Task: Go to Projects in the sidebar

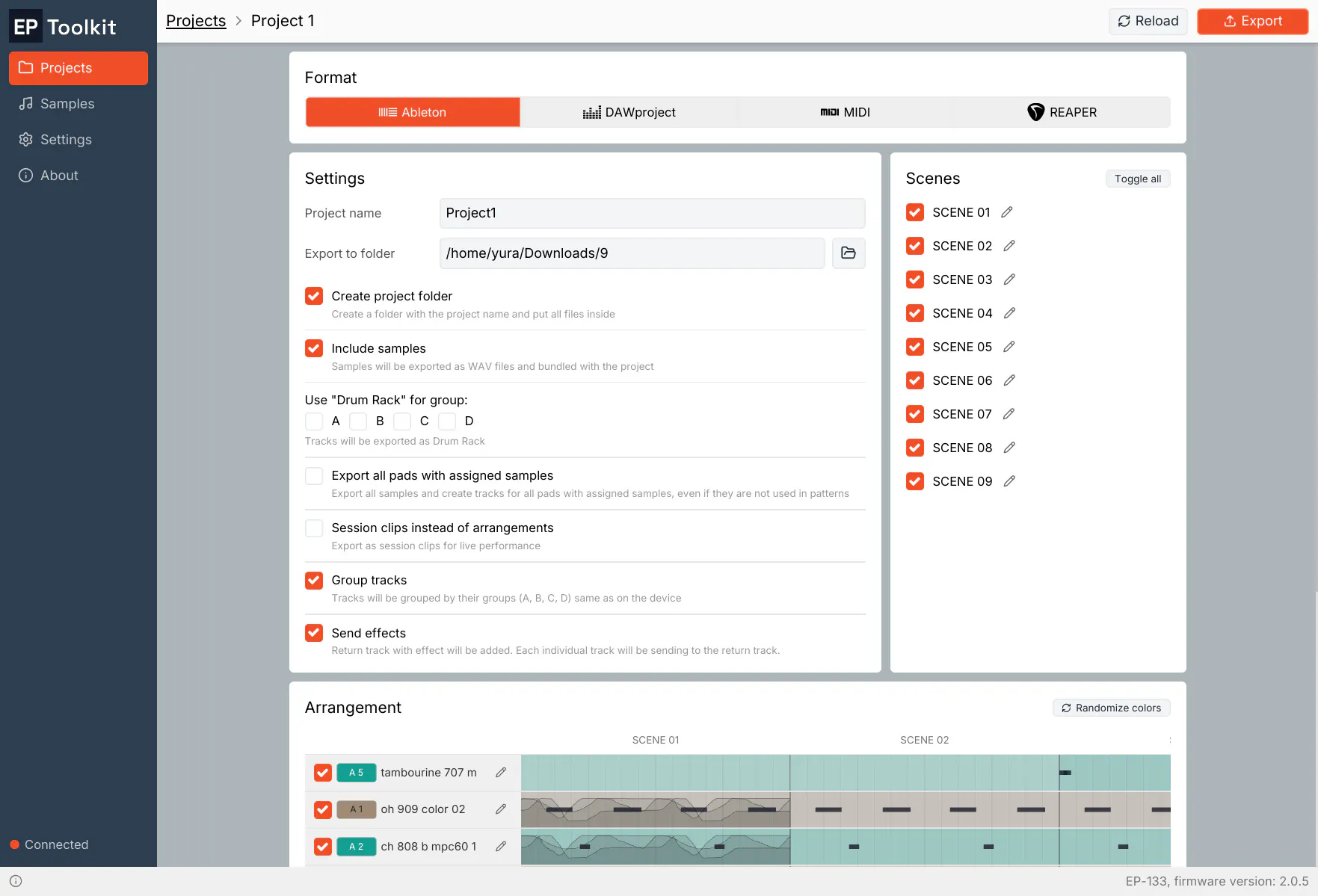Action: click(78, 68)
